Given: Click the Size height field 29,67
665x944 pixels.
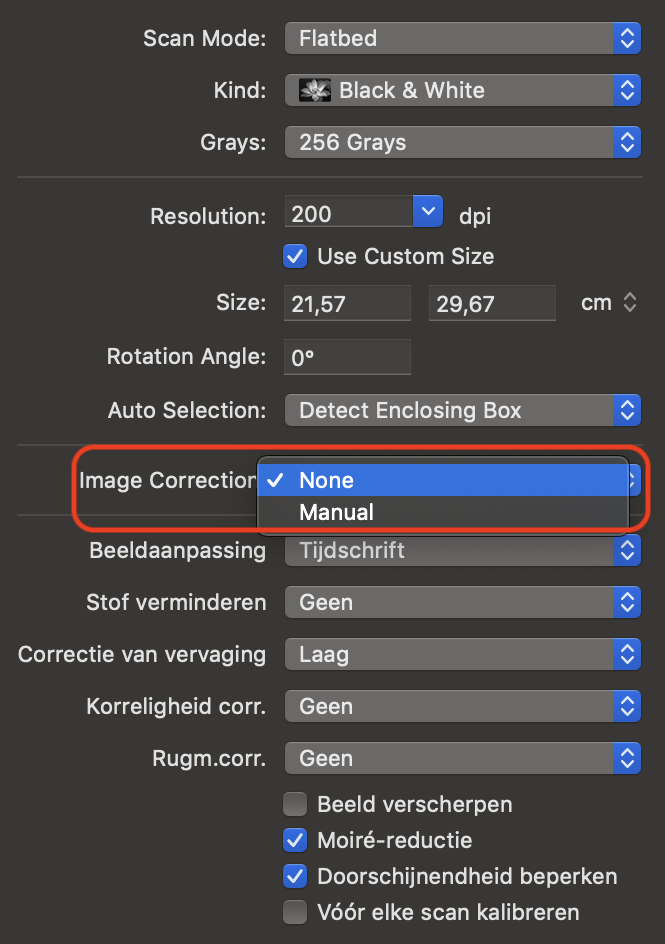Looking at the screenshot, I should (492, 303).
